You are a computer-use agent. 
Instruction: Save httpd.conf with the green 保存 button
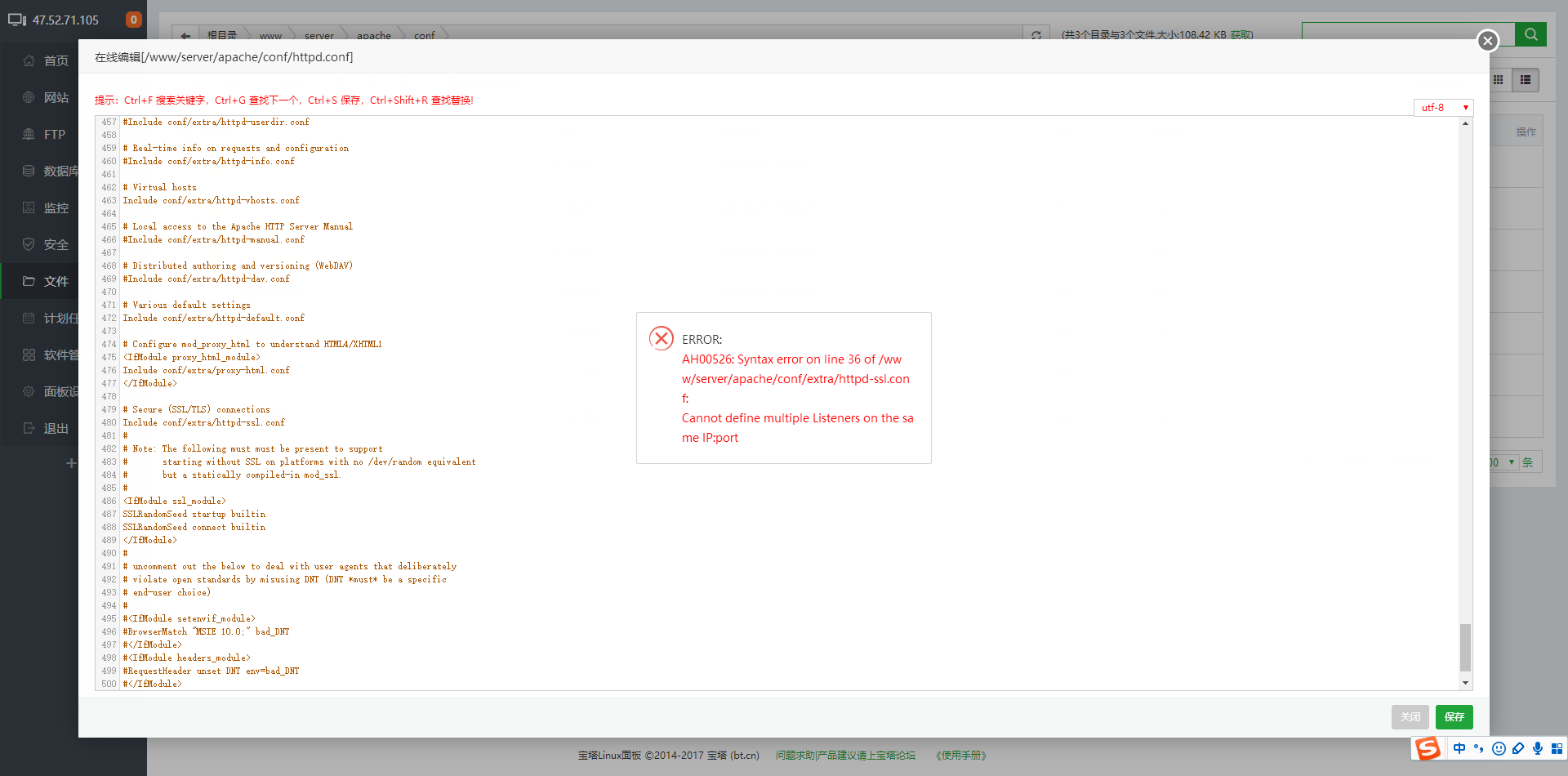(x=1454, y=716)
